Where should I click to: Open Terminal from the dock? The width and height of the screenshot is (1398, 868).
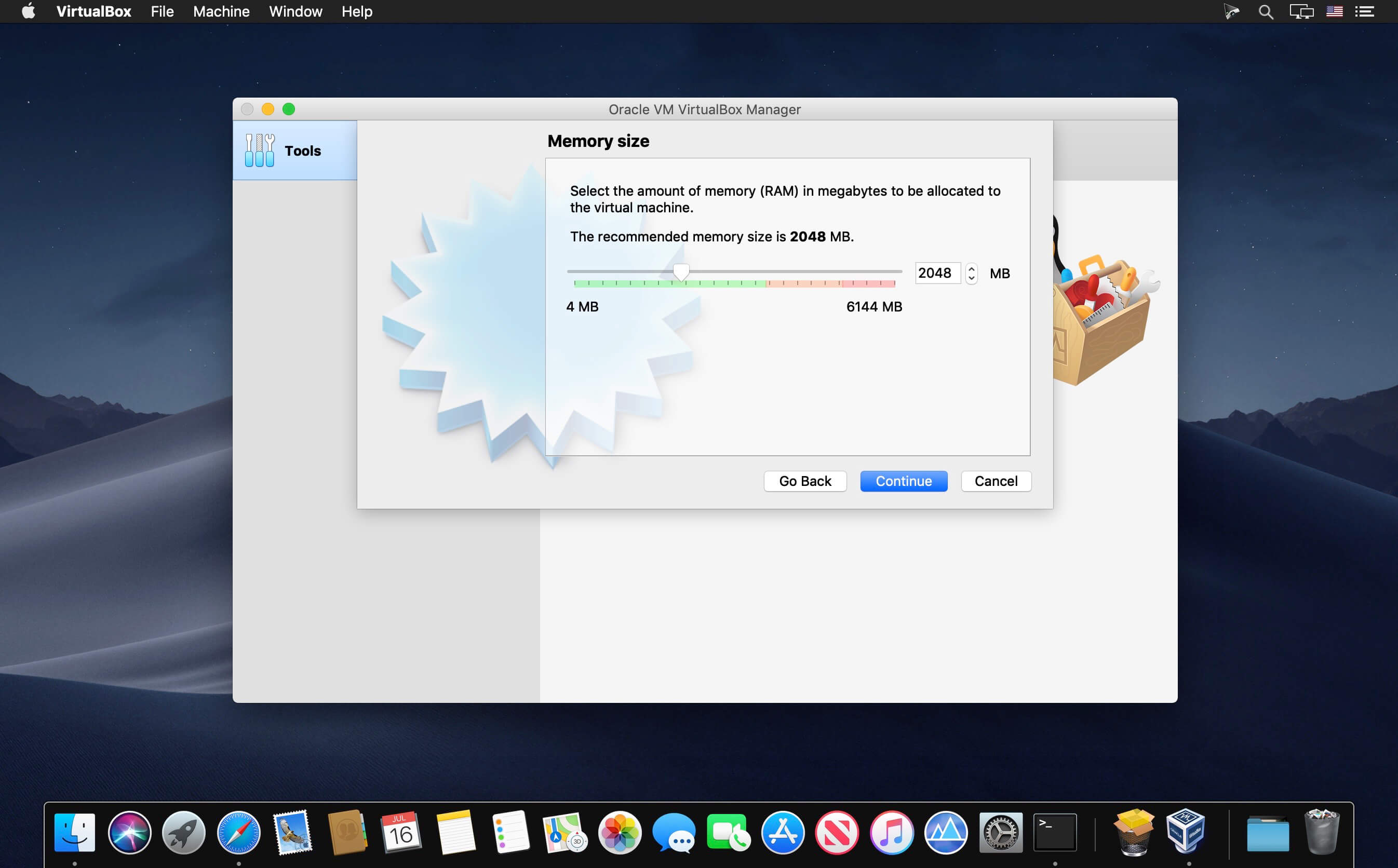[x=1055, y=832]
